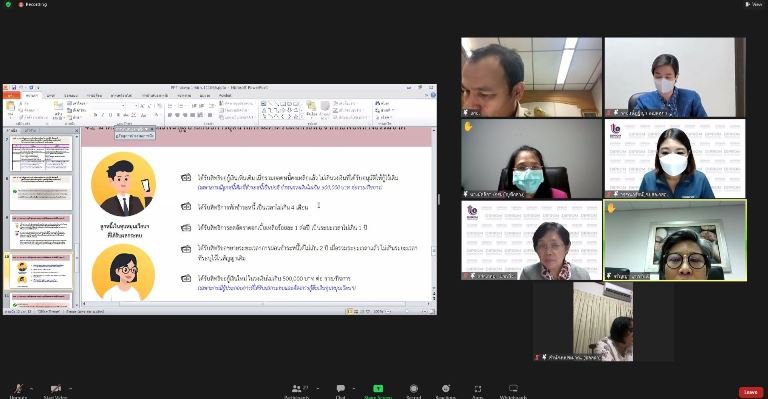Click the Record icon in Zoom
This screenshot has height=399, width=768.
click(414, 390)
